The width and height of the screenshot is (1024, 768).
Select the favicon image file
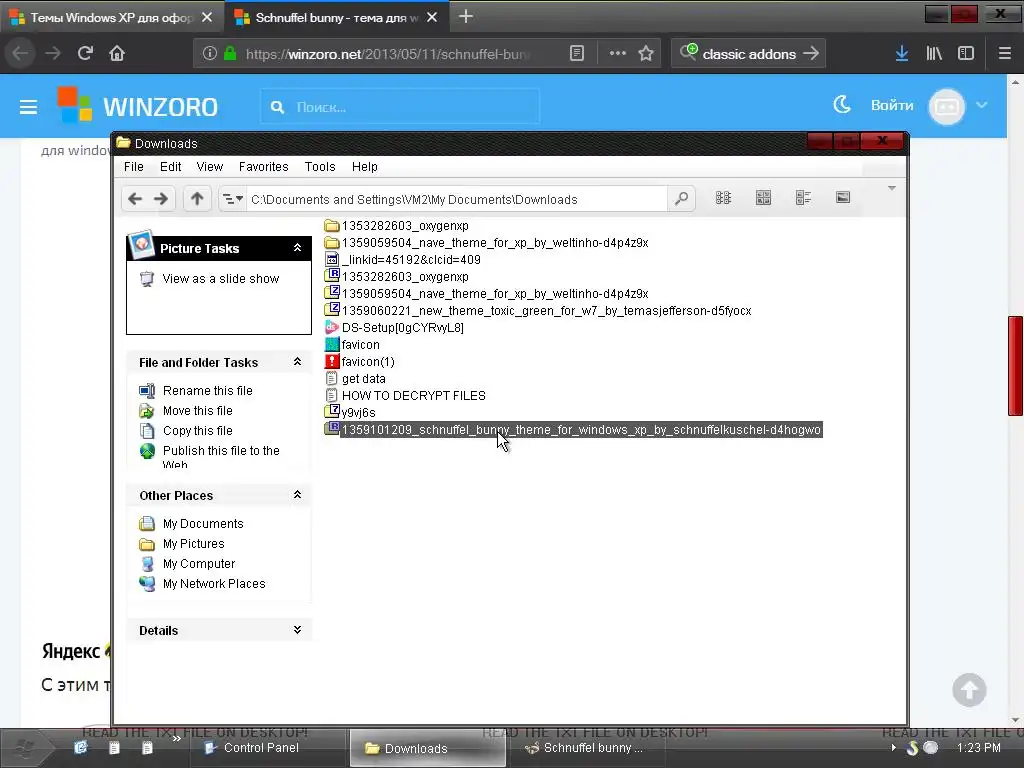point(352,345)
